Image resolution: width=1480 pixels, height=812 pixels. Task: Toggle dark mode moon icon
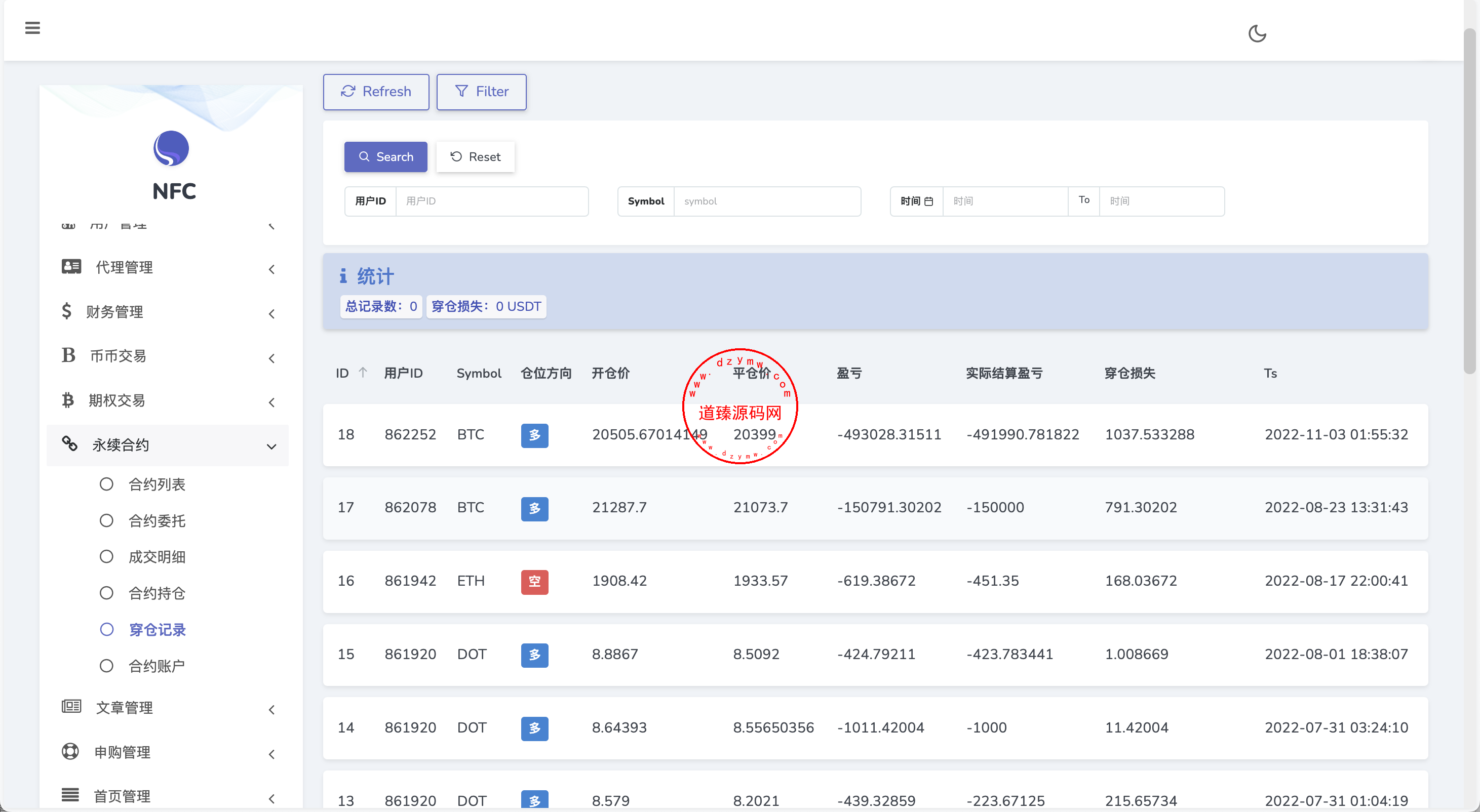tap(1257, 33)
